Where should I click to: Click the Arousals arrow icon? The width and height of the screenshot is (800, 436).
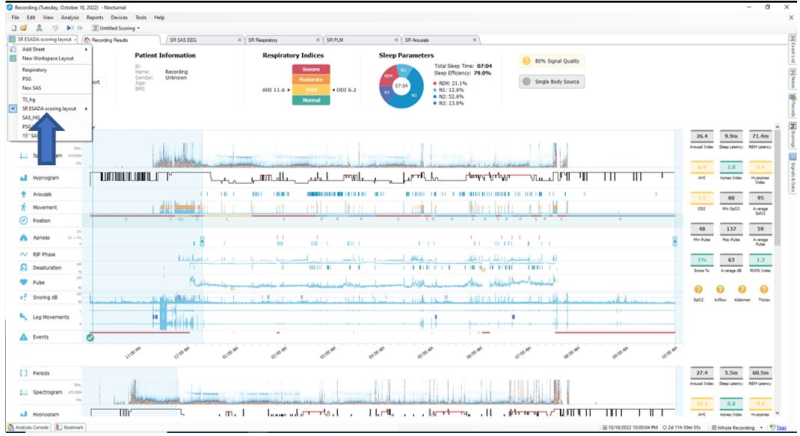point(23,194)
